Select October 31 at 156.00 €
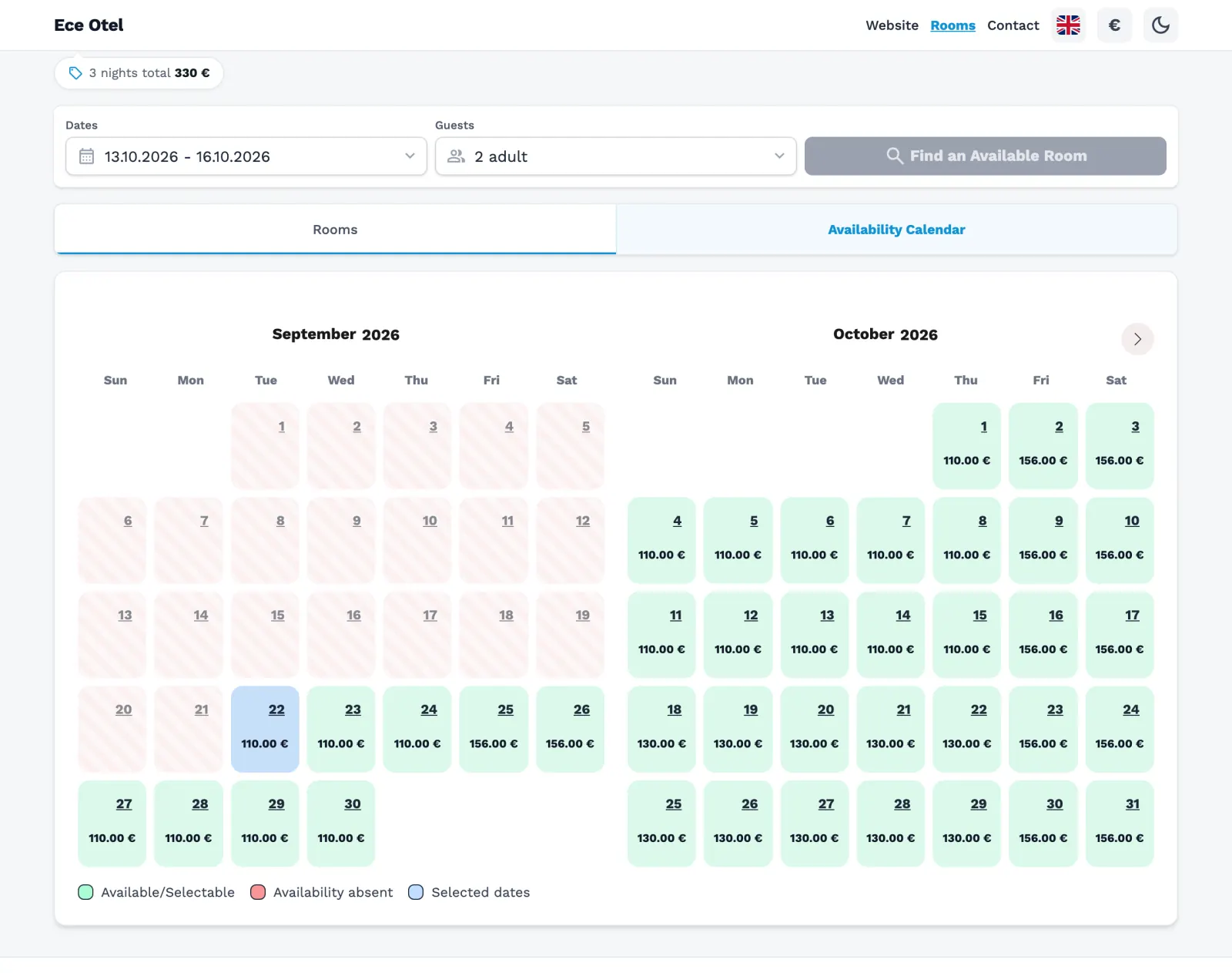The image size is (1232, 973). [1120, 824]
